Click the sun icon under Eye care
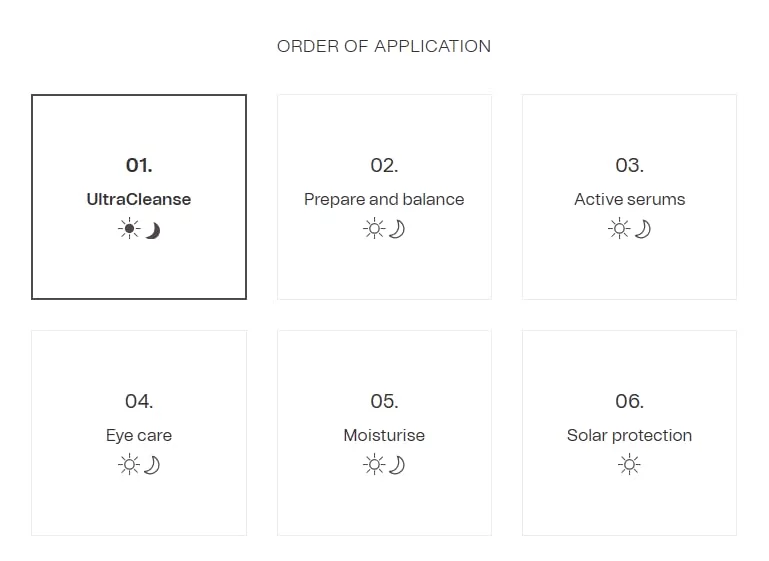Screen dimensions: 769x561 (x=129, y=464)
